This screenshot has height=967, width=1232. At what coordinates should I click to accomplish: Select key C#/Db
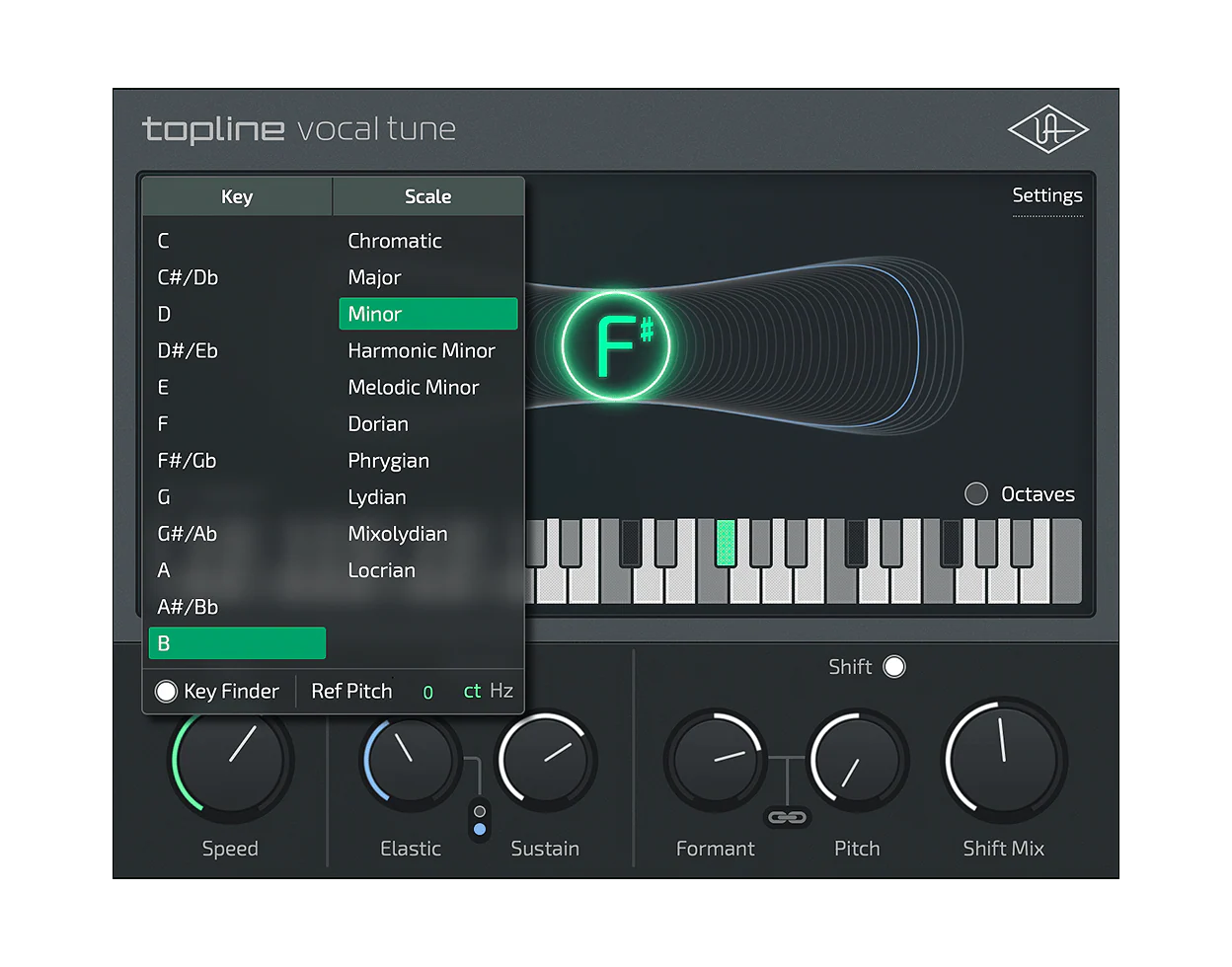(237, 277)
